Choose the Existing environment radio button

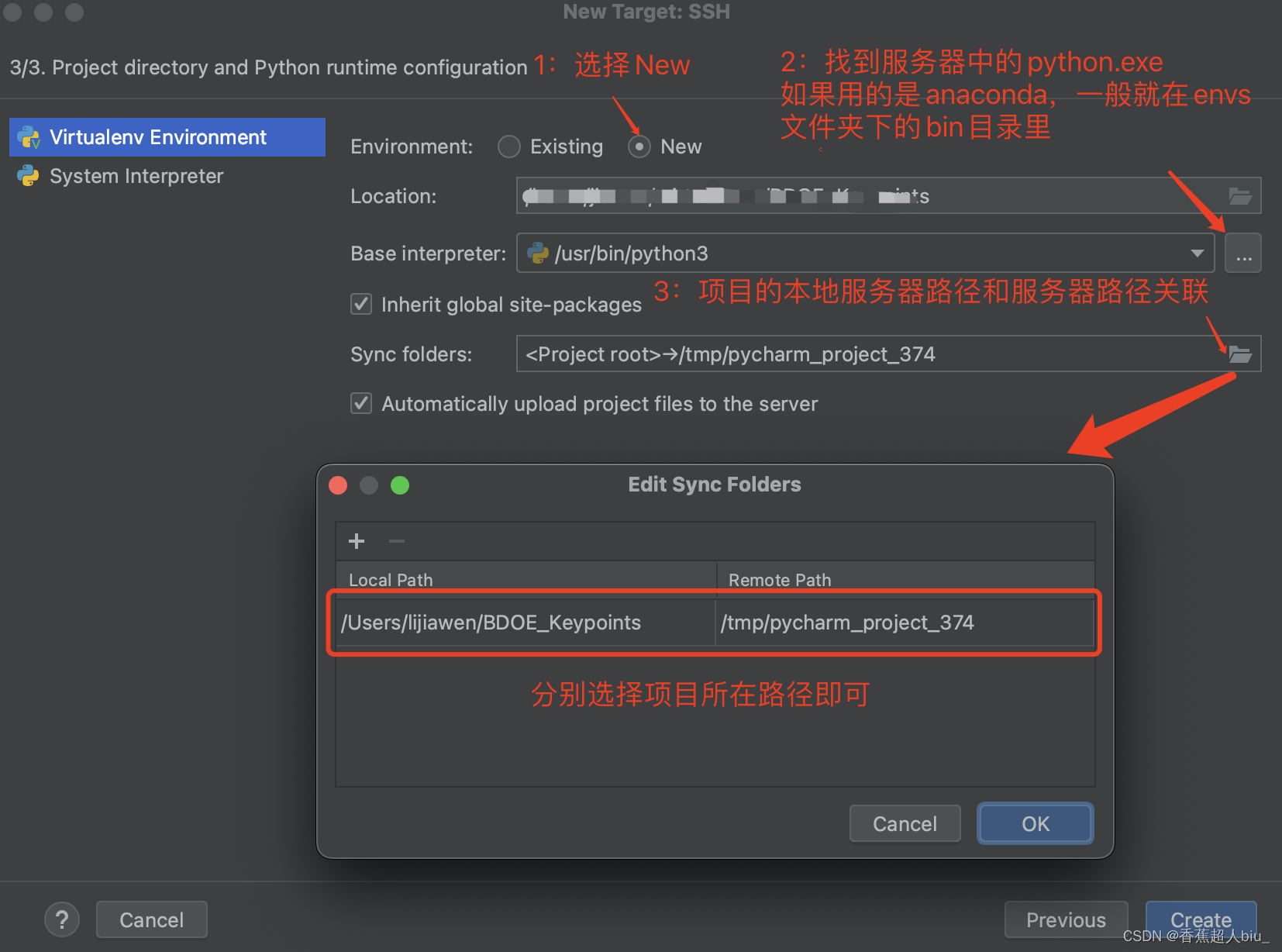pyautogui.click(x=509, y=147)
